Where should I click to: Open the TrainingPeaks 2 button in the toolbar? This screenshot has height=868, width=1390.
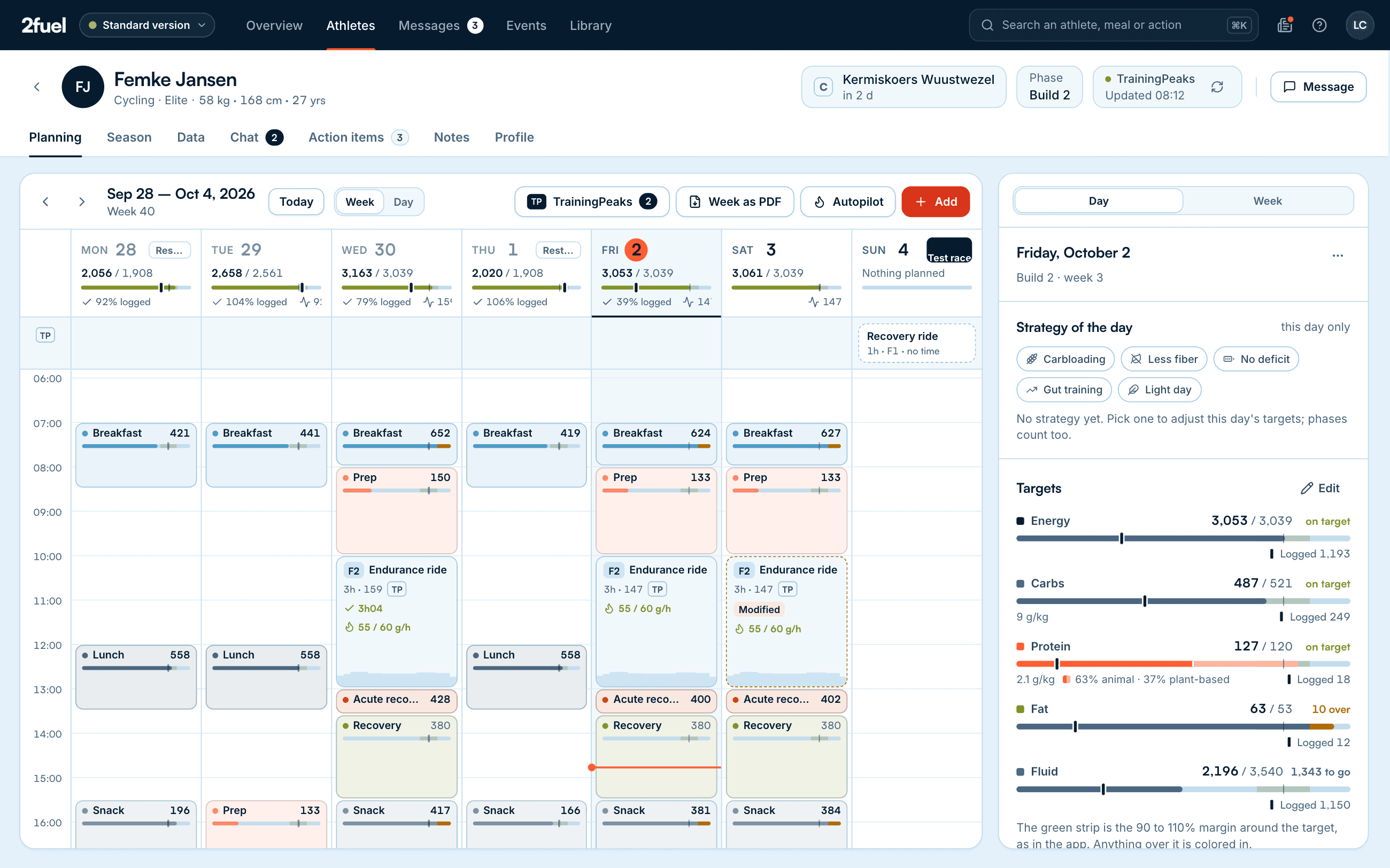click(591, 201)
